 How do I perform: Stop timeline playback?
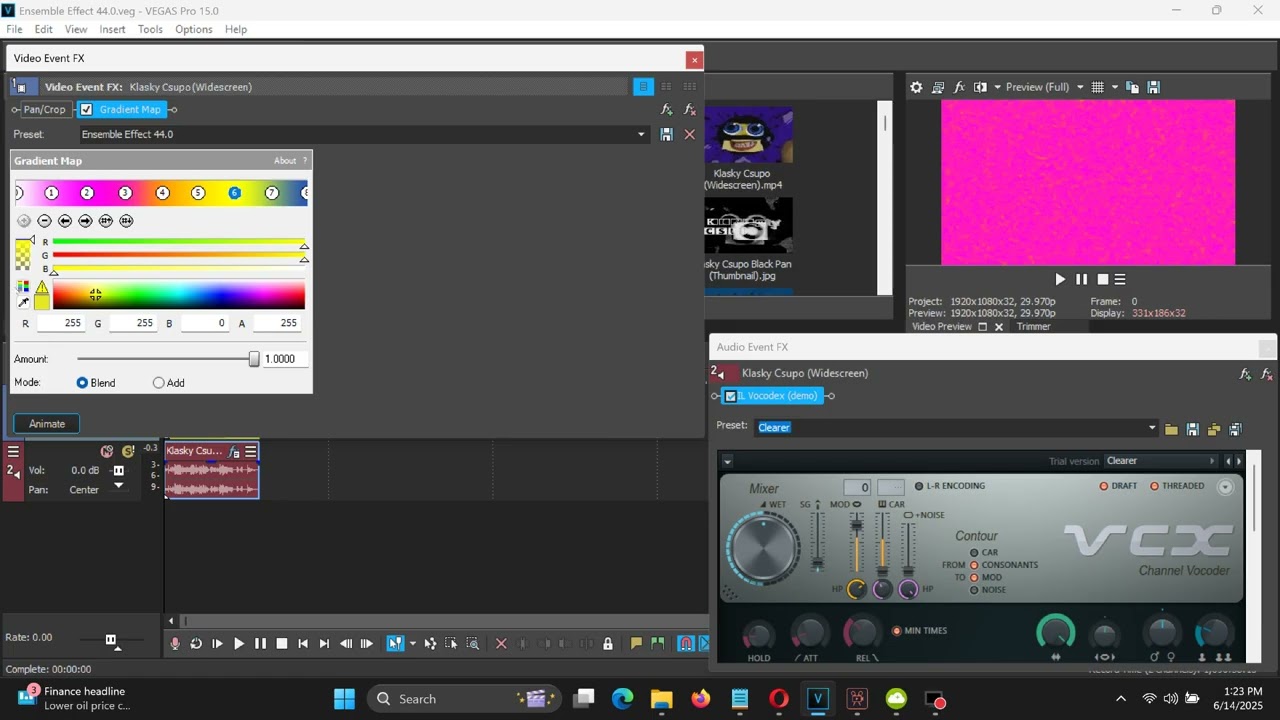pos(282,644)
